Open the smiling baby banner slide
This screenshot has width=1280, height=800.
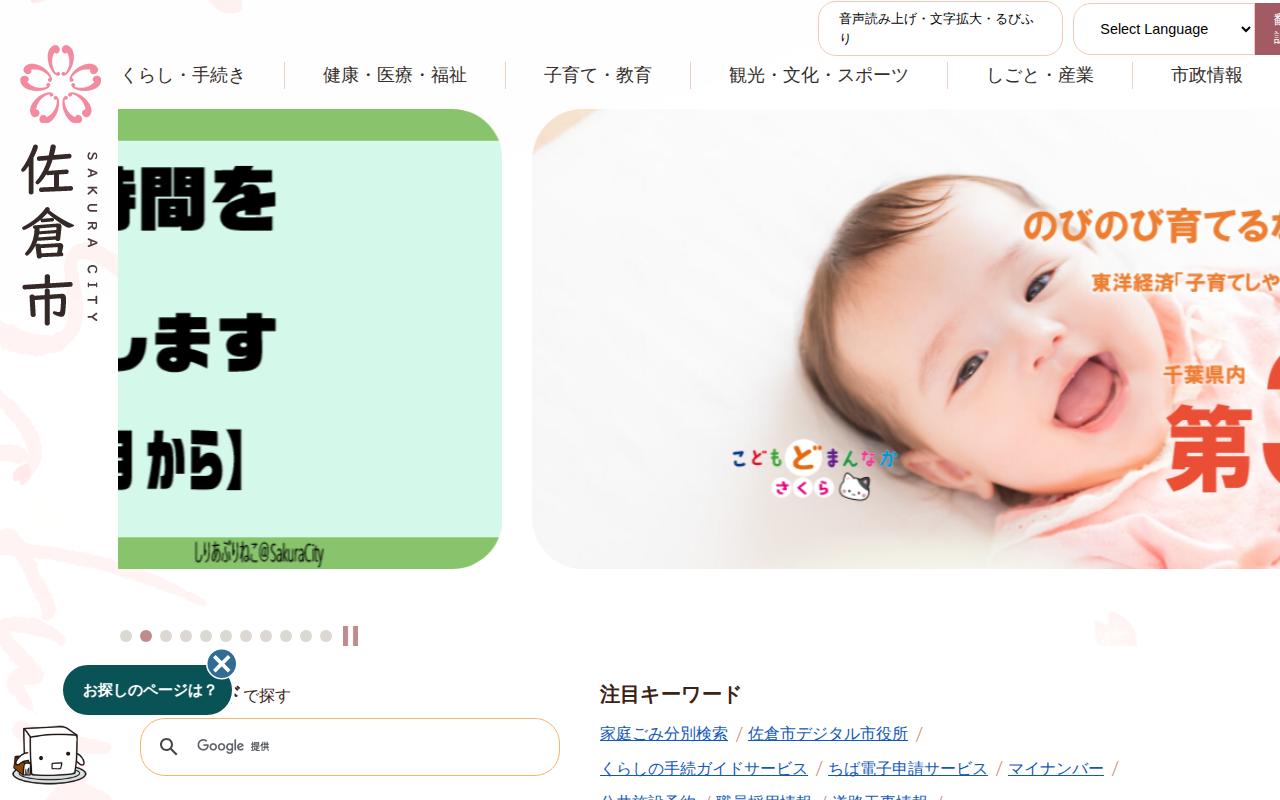coord(906,339)
